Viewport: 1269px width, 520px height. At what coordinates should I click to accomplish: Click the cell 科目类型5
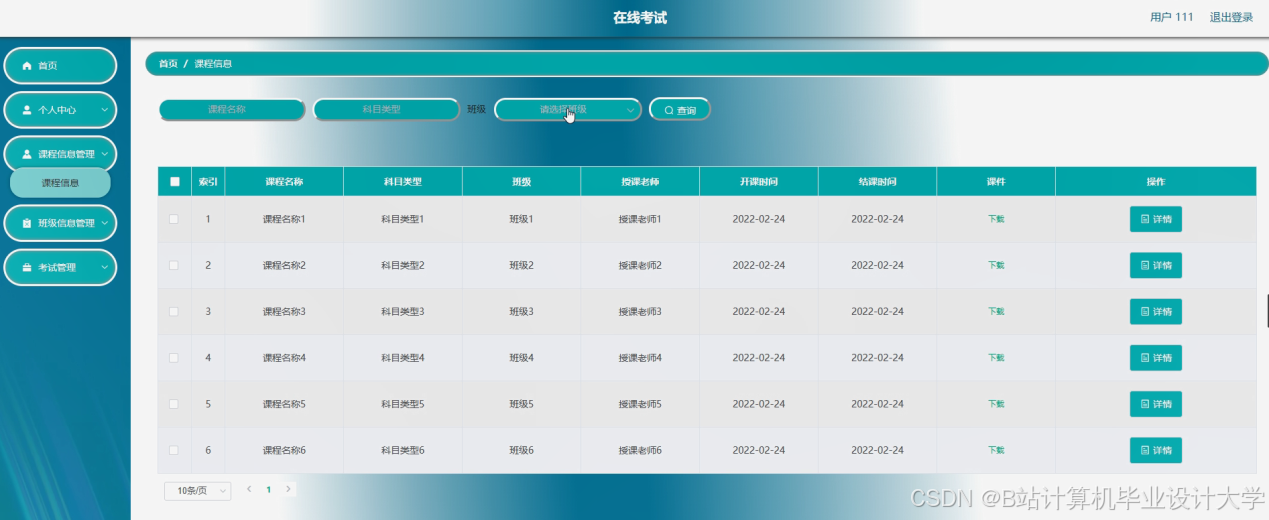click(403, 404)
